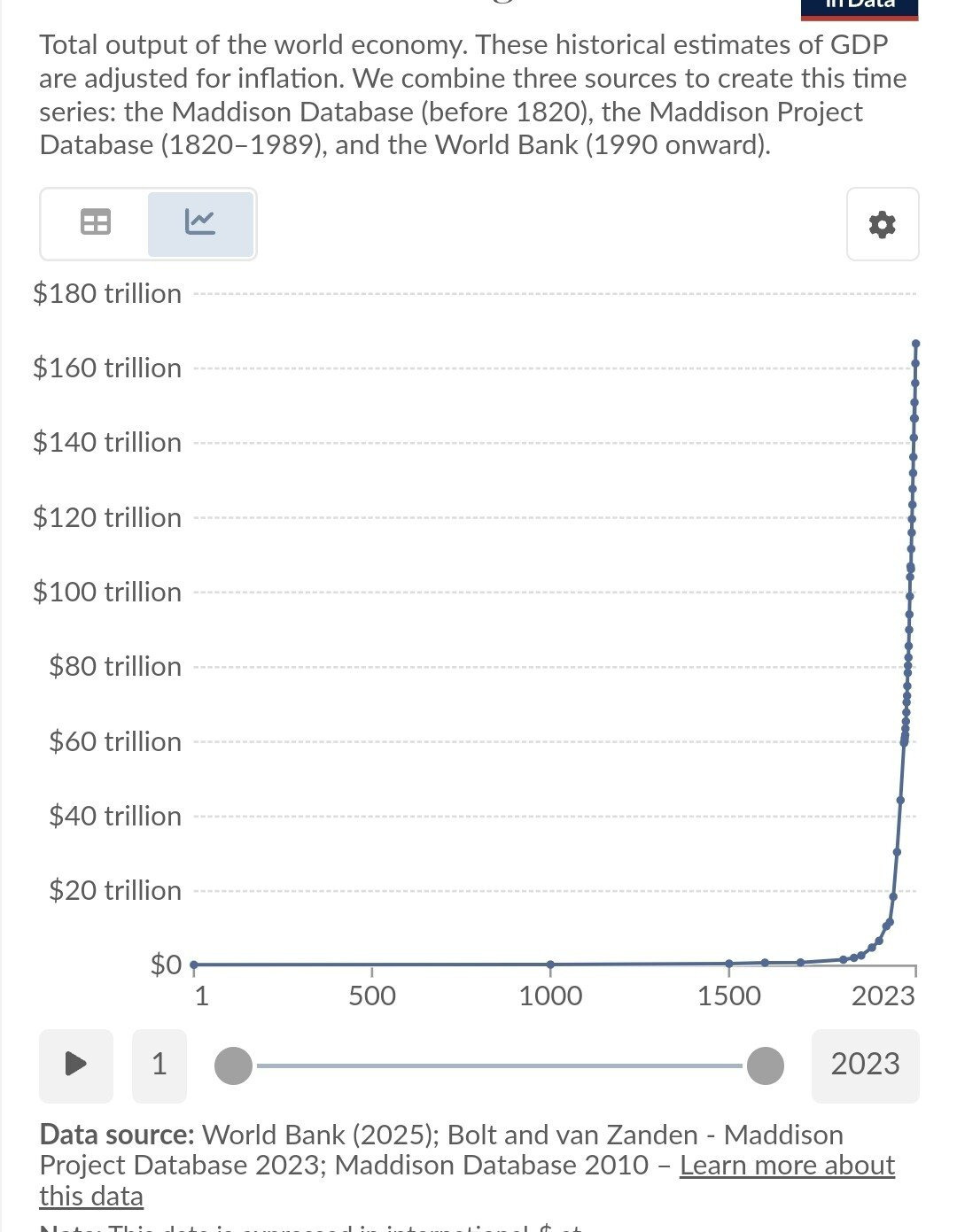Screen dimensions: 957x1232
Task: Switch to the table view tab
Action: [x=95, y=222]
